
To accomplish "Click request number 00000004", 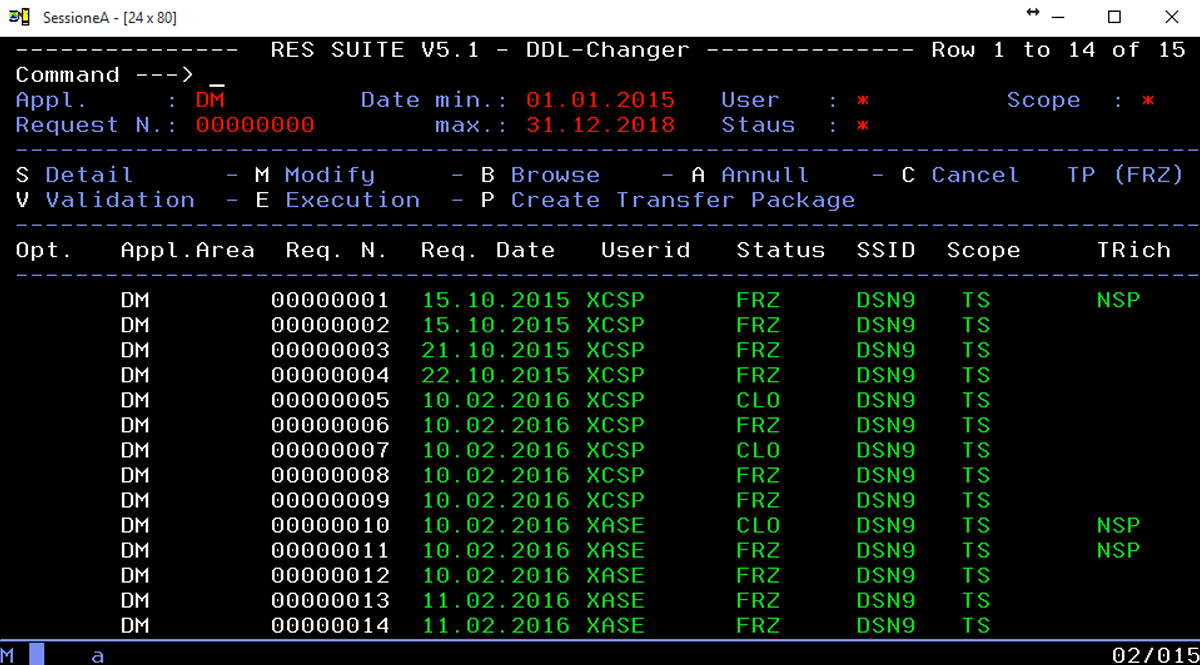I will click(330, 375).
